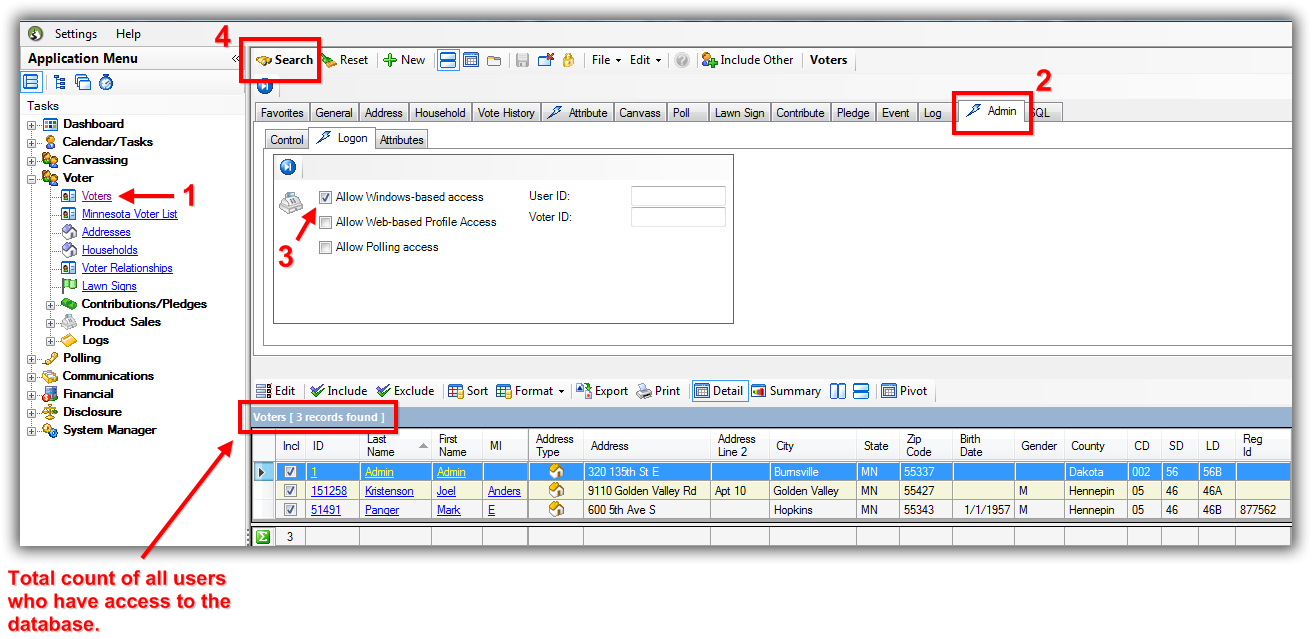
Task: Click the open folder icon in top toolbar
Action: click(x=494, y=61)
